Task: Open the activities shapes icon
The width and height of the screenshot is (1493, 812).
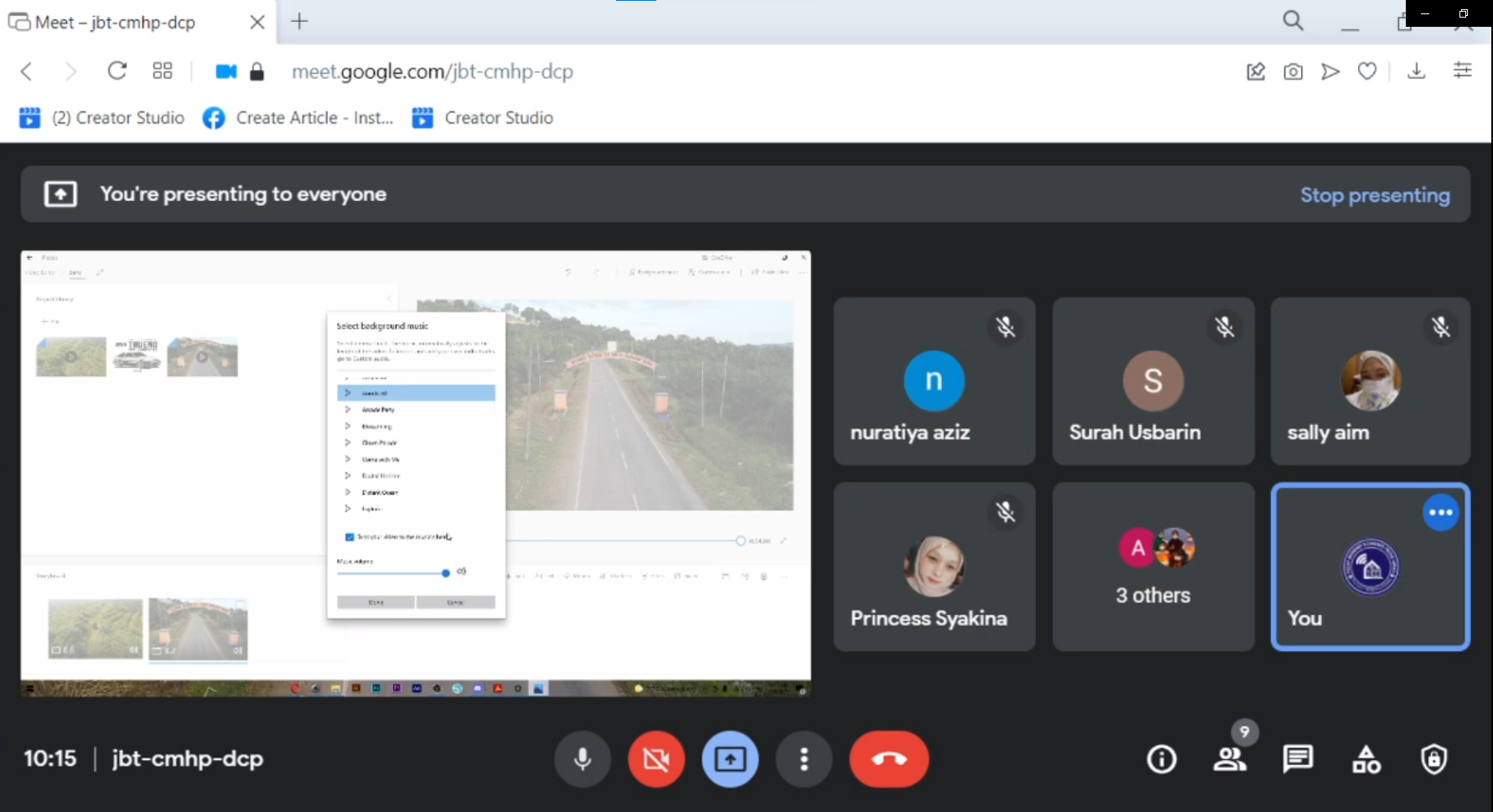Action: 1366,759
